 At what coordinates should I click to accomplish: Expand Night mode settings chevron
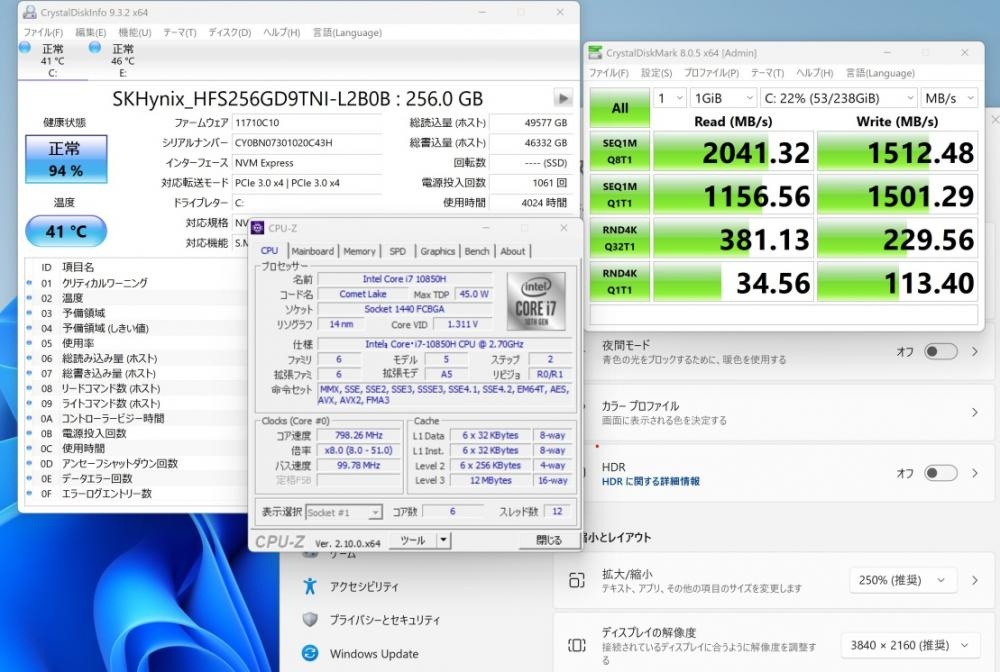click(x=974, y=351)
